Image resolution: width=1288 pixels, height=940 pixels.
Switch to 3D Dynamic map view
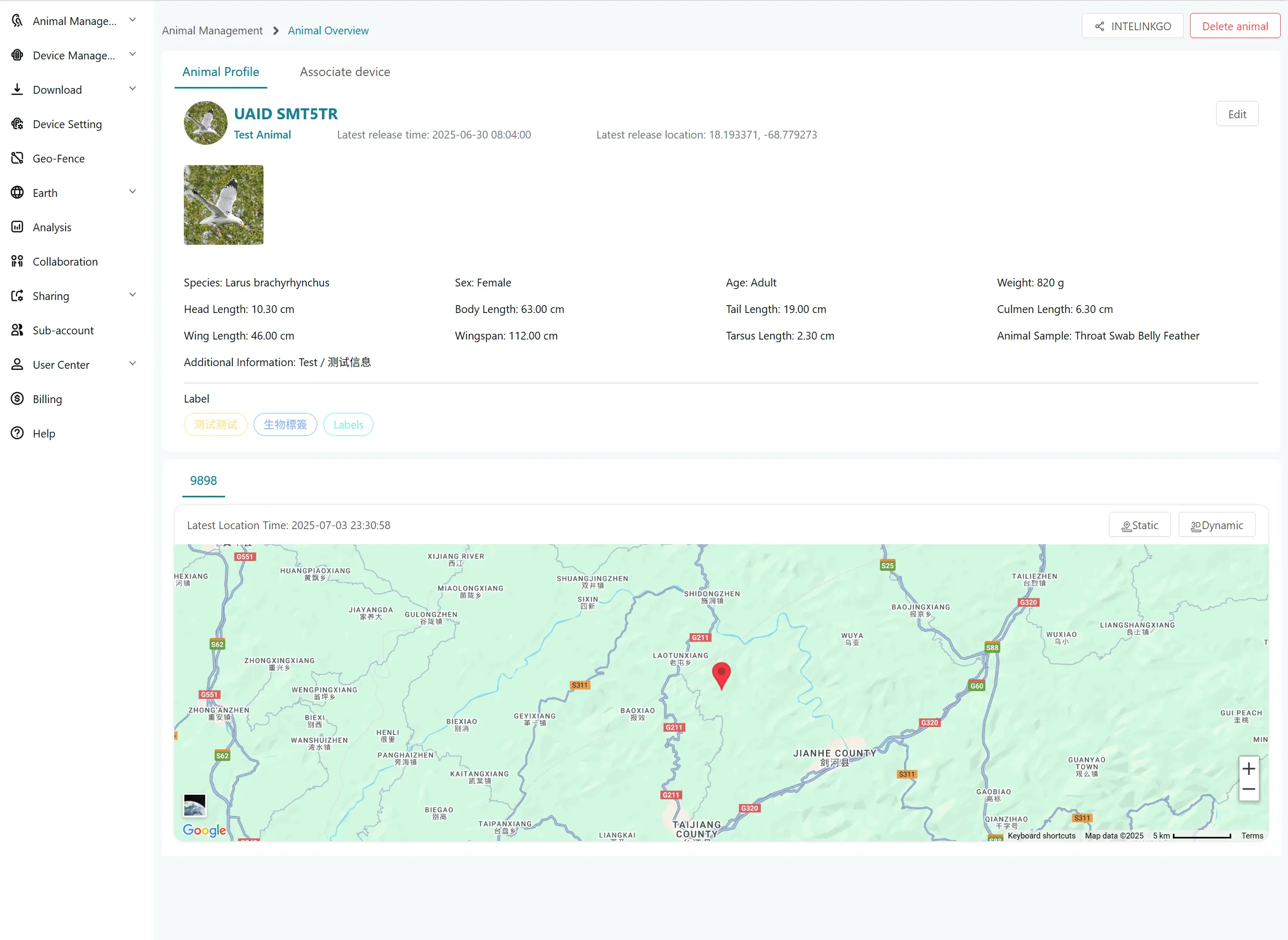(x=1216, y=525)
